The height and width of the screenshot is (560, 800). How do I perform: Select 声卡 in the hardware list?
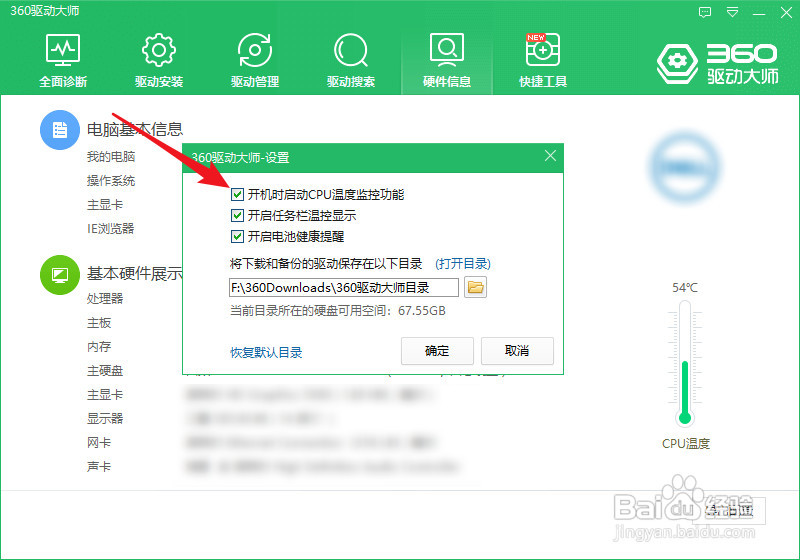99,467
